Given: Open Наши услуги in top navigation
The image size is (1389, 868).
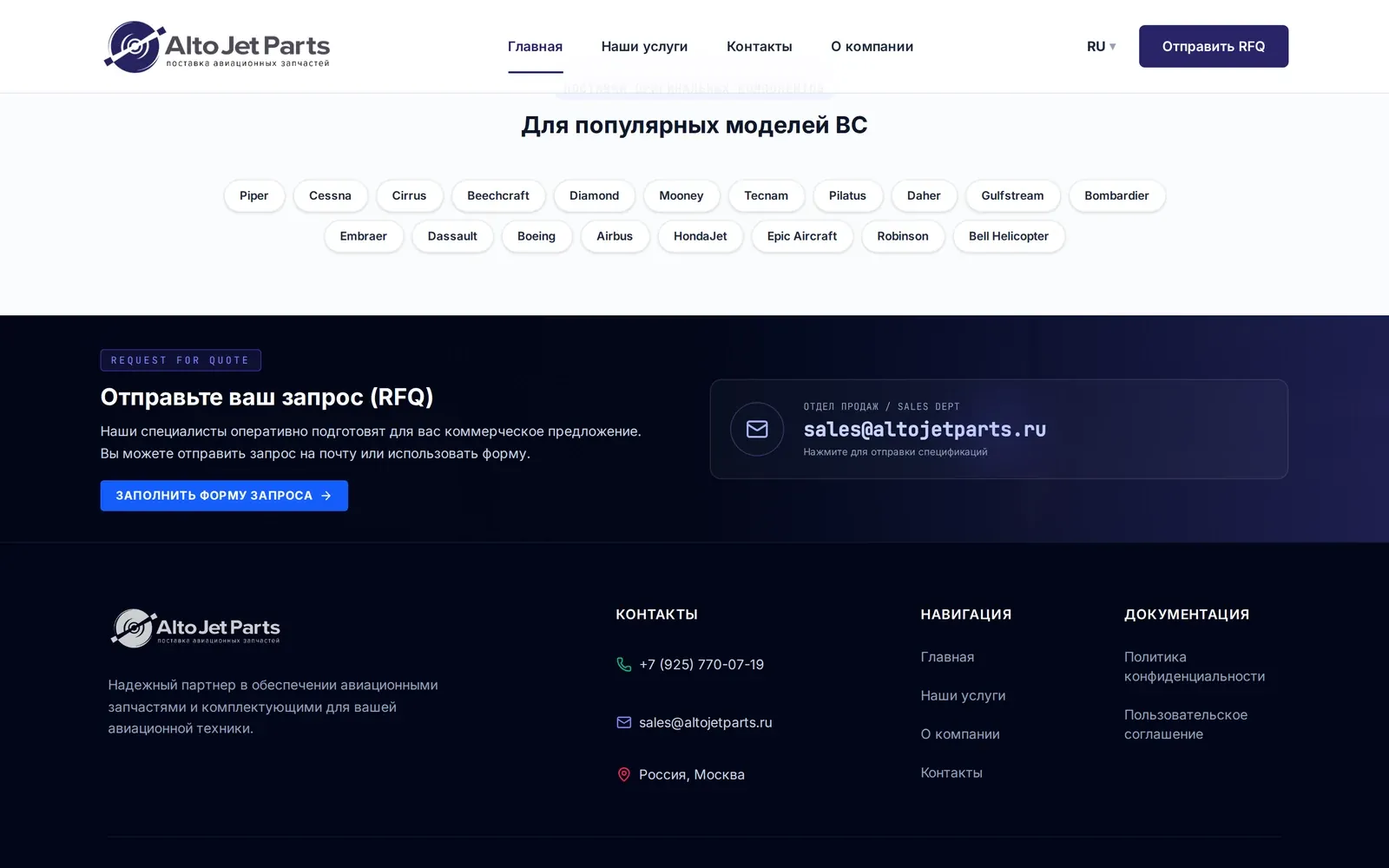Looking at the screenshot, I should [x=644, y=47].
